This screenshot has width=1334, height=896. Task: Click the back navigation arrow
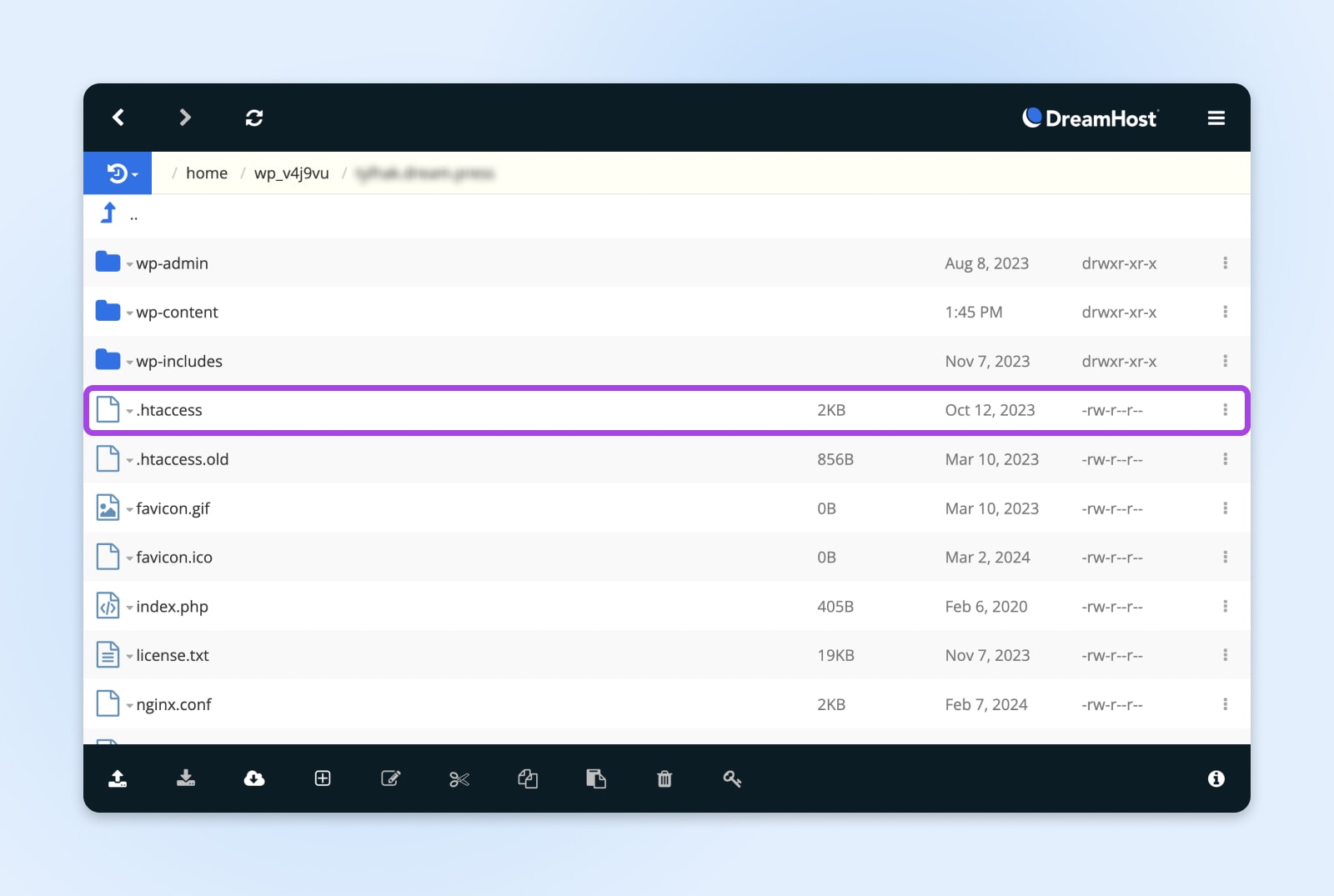(x=118, y=118)
